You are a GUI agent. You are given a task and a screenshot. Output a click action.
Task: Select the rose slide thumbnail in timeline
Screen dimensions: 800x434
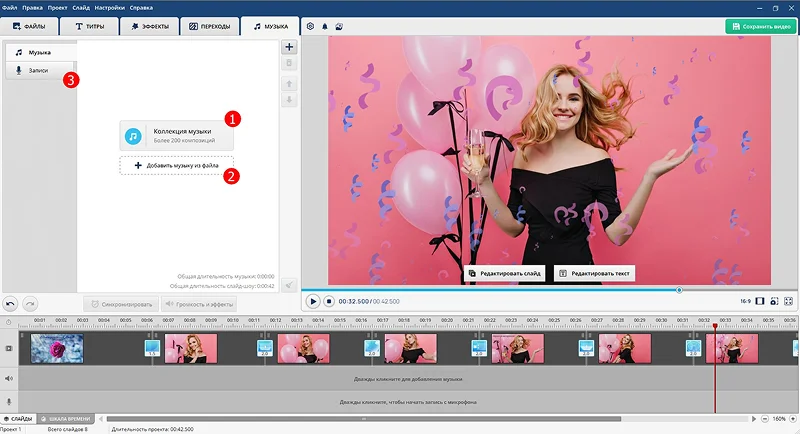(57, 348)
